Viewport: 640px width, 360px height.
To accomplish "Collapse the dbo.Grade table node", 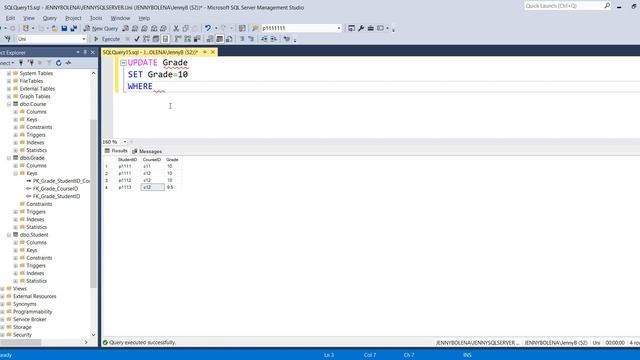I will pyautogui.click(x=9, y=158).
